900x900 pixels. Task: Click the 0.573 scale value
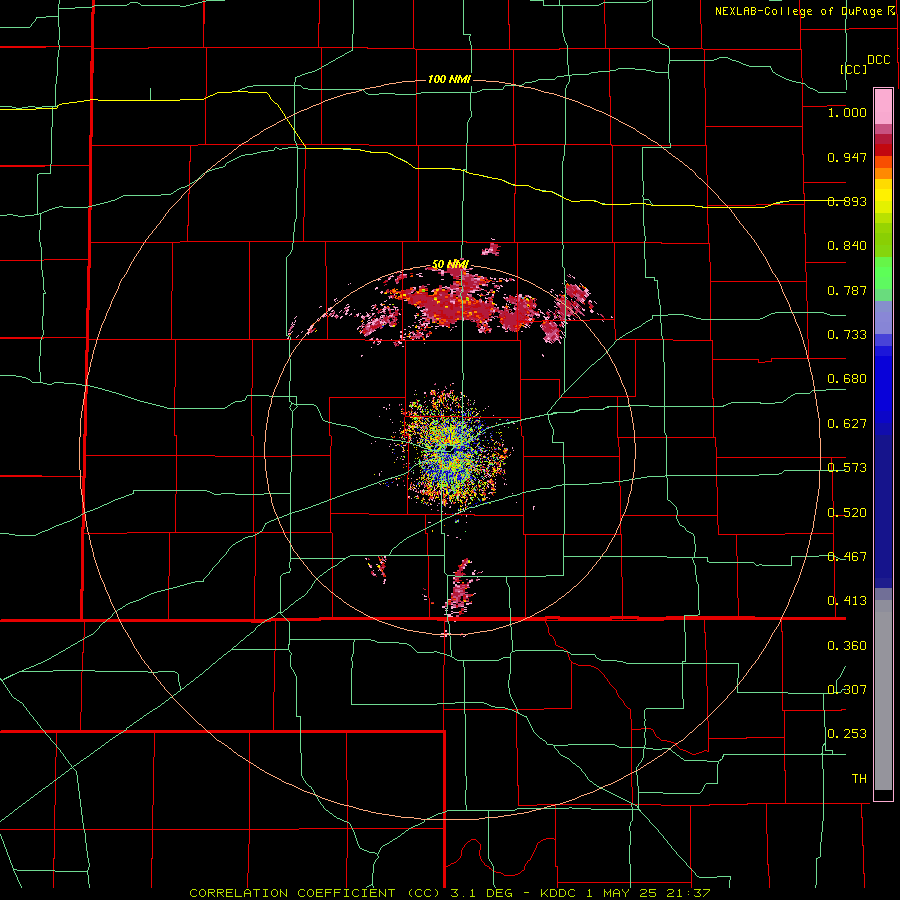tap(847, 468)
